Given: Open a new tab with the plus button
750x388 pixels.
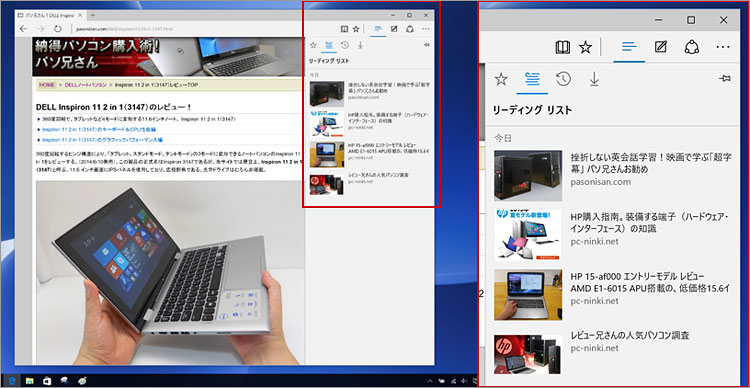Looking at the screenshot, I should (92, 15).
